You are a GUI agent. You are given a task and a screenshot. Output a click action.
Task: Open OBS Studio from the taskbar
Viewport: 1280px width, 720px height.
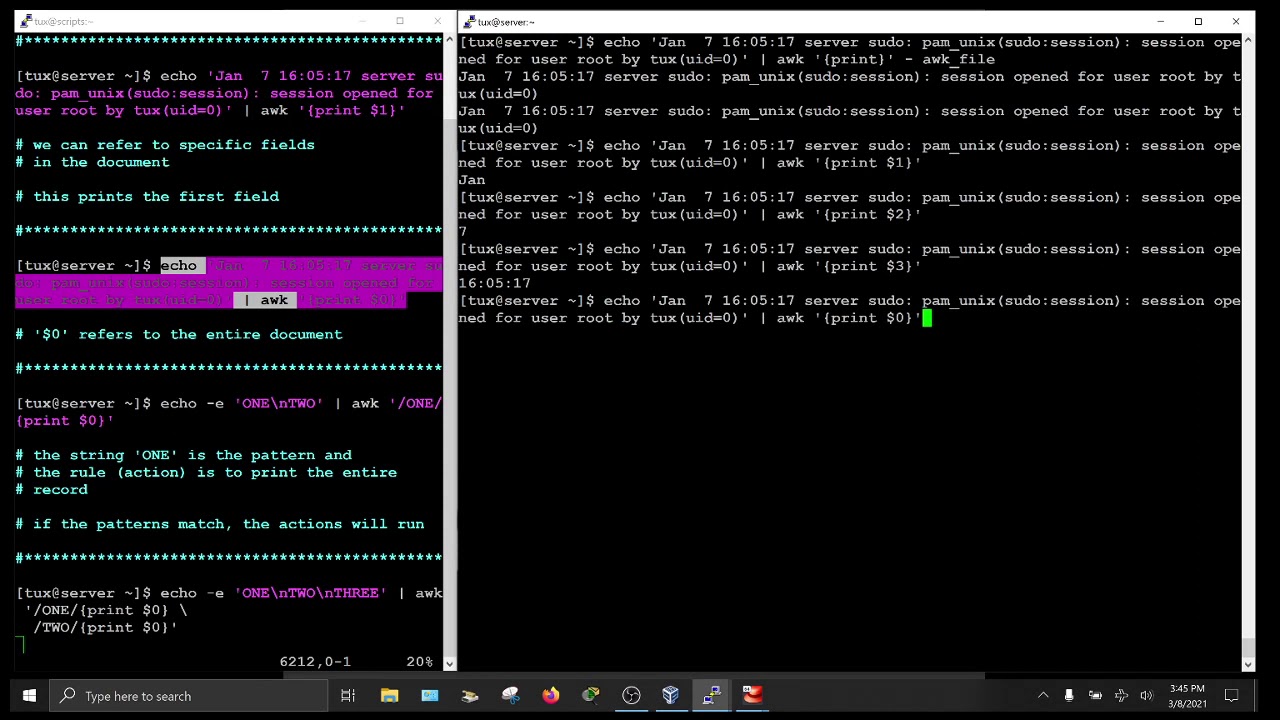point(631,696)
